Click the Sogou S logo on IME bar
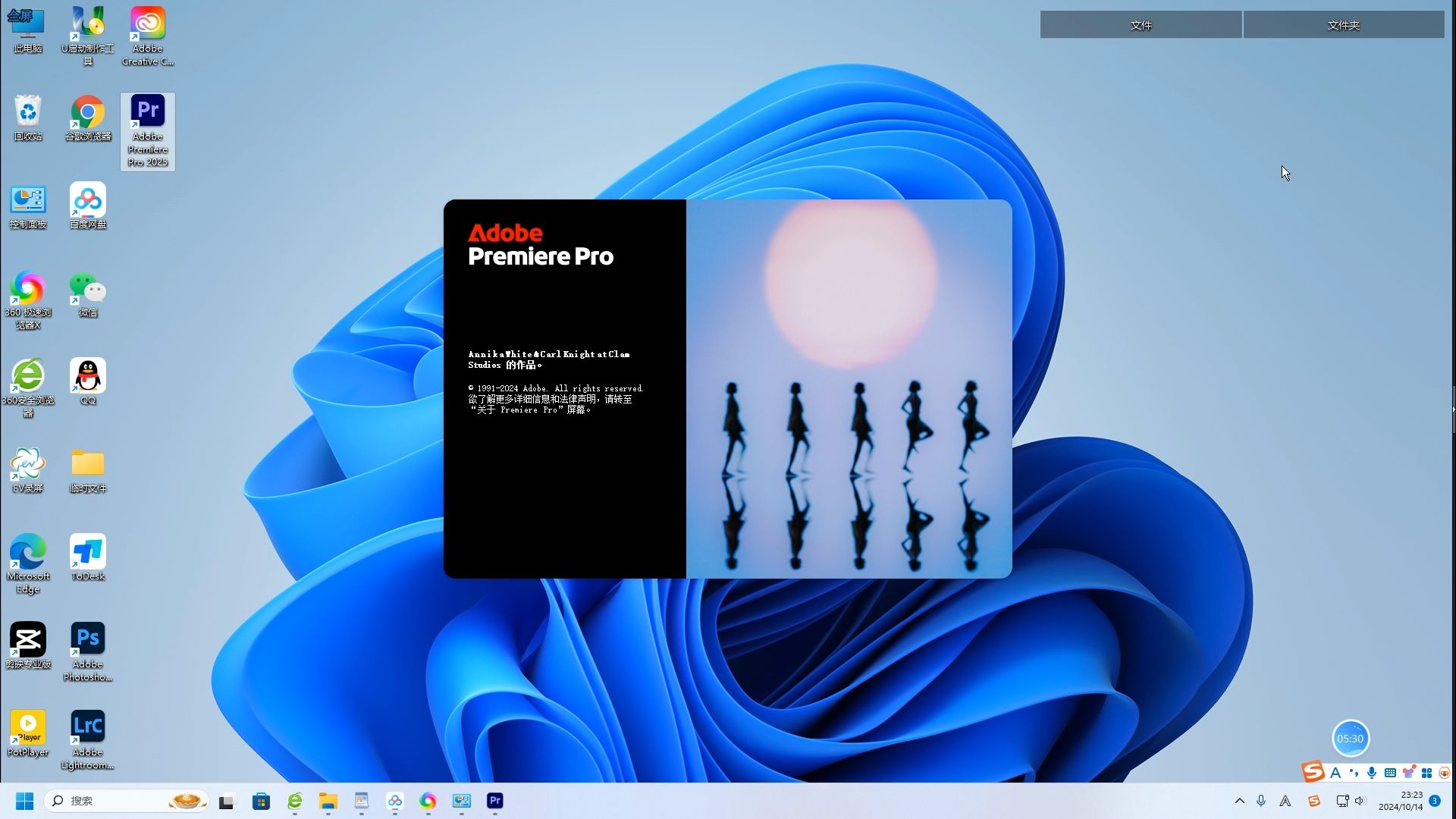Viewport: 1456px width, 819px height. pyautogui.click(x=1313, y=772)
